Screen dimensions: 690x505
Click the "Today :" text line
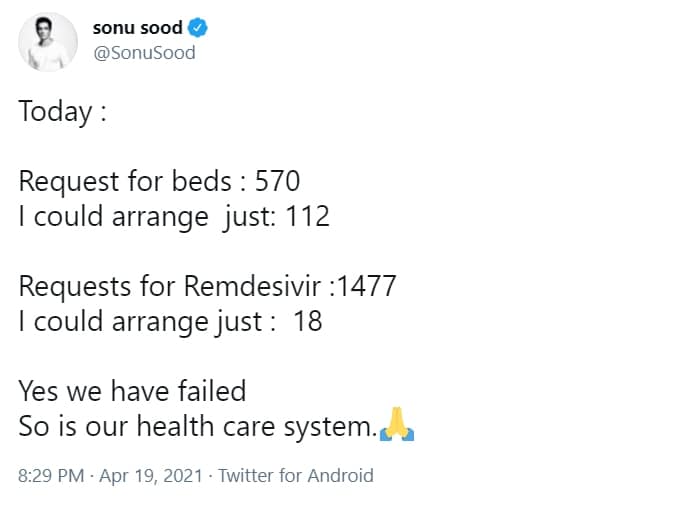click(x=62, y=111)
